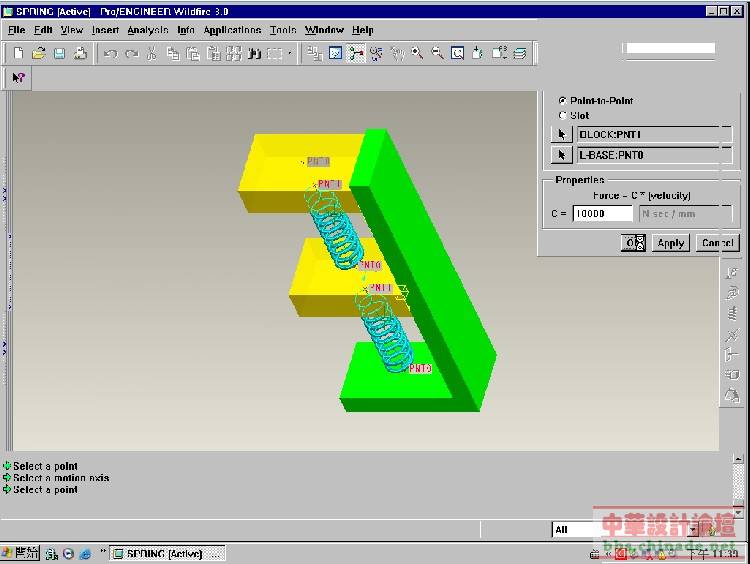Click the Apply button
This screenshot has width=750, height=564.
click(670, 243)
